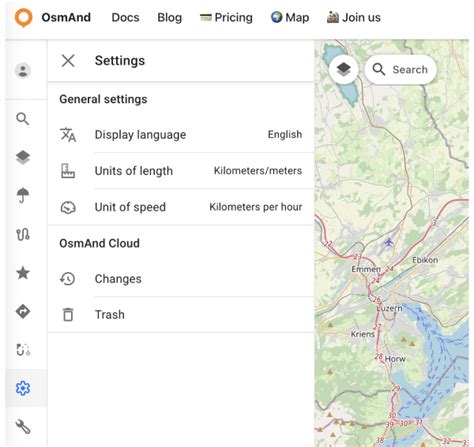This screenshot has width=474, height=447.
Task: Click the Search field on the map
Action: [401, 69]
